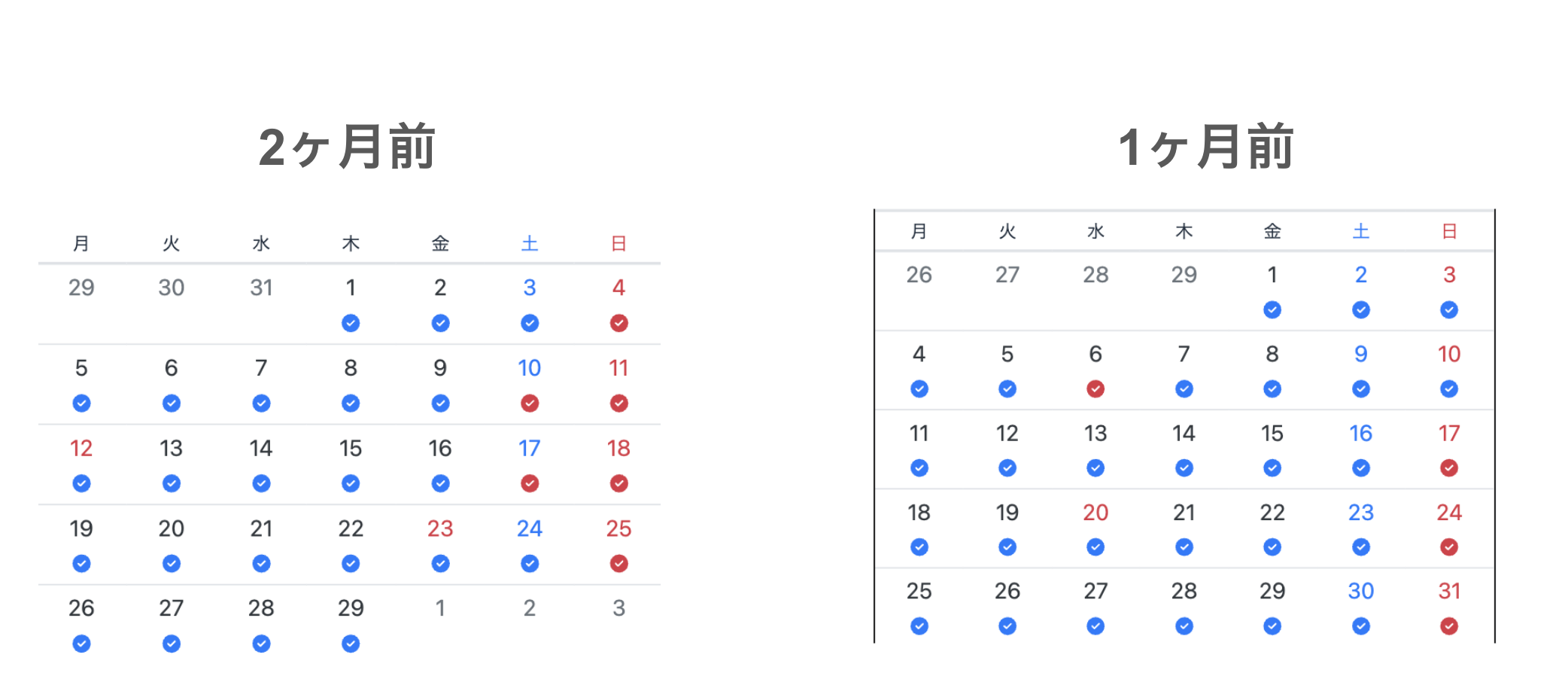
Task: Click the blue check under 30 in 1ヶ月前 calendar
Action: point(1361,626)
